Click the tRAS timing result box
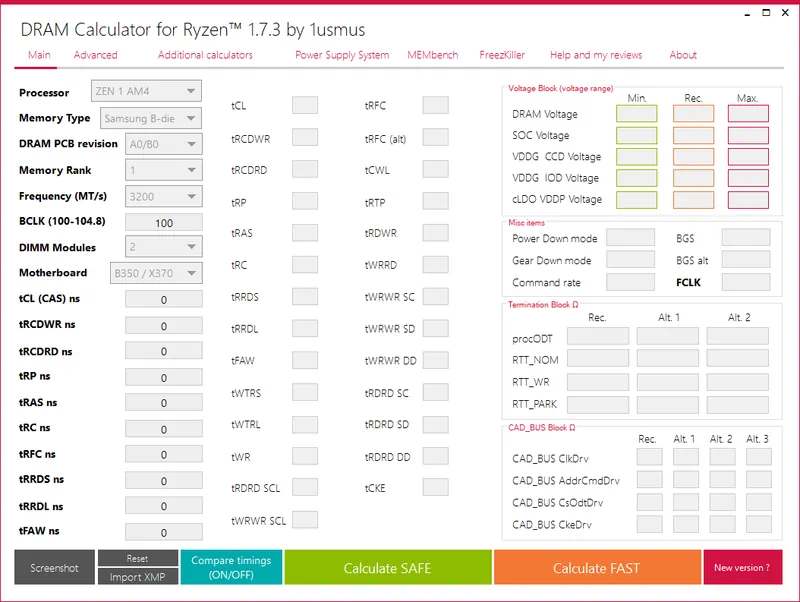The width and height of the screenshot is (800, 602). (x=305, y=233)
